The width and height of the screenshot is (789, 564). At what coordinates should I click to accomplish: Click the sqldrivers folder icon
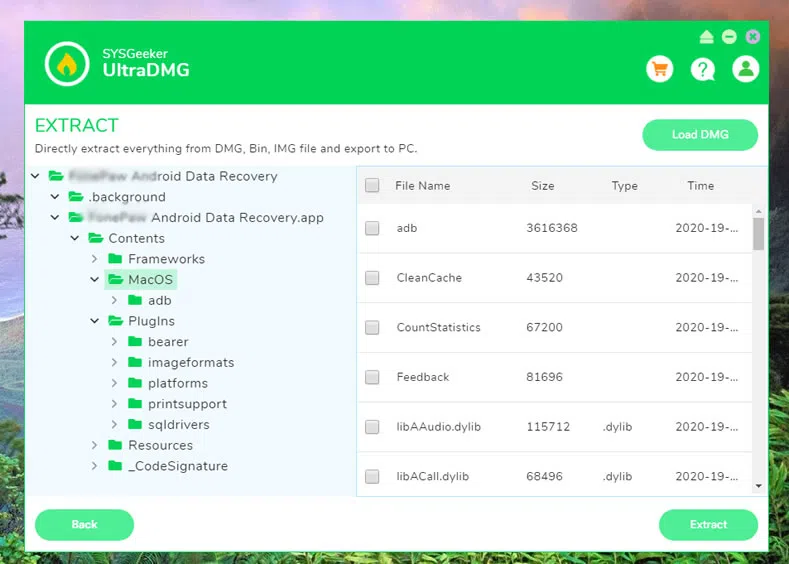(x=135, y=425)
